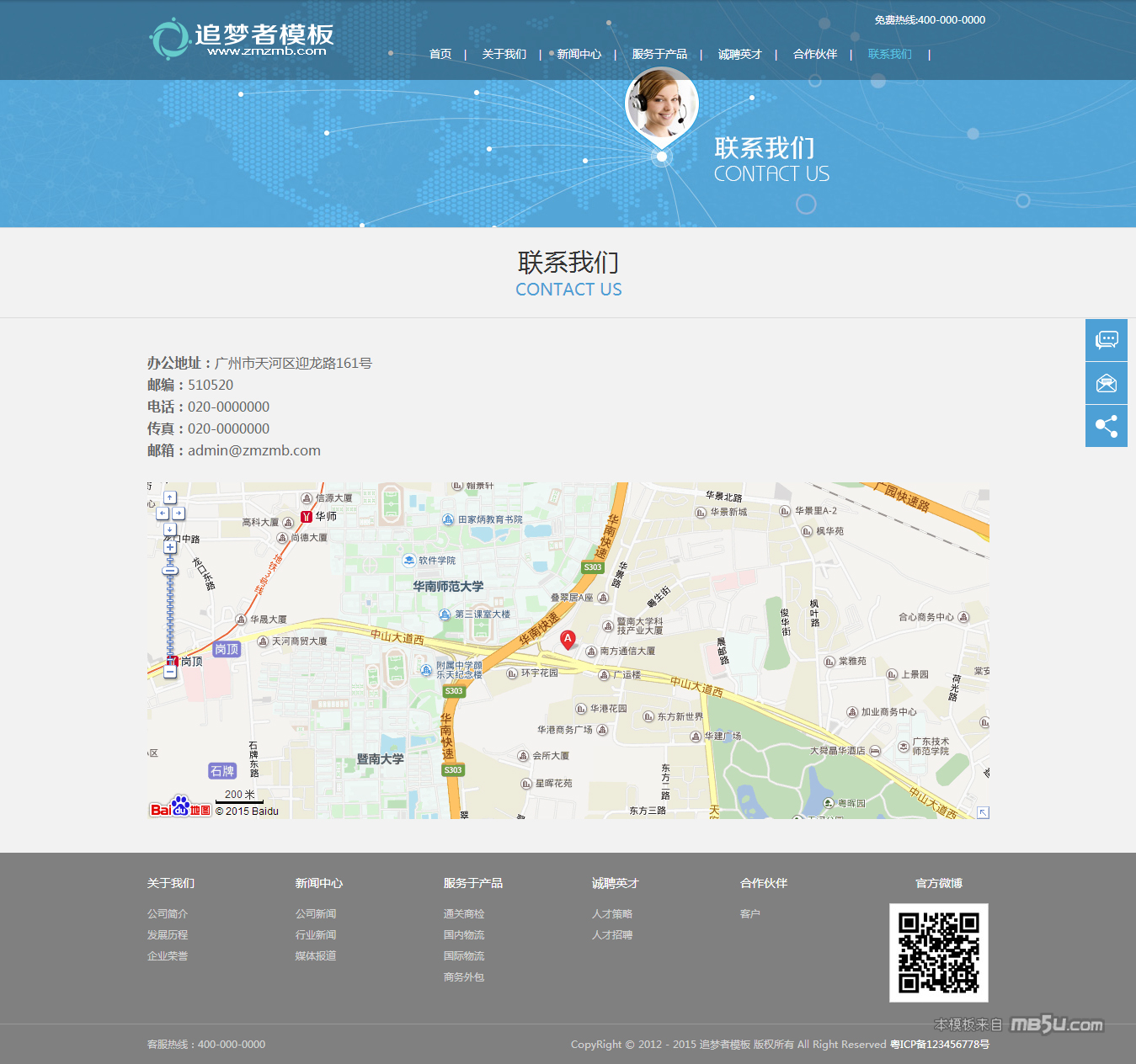This screenshot has width=1136, height=1064.
Task: Pan the map left with arrow button
Action: point(162,513)
